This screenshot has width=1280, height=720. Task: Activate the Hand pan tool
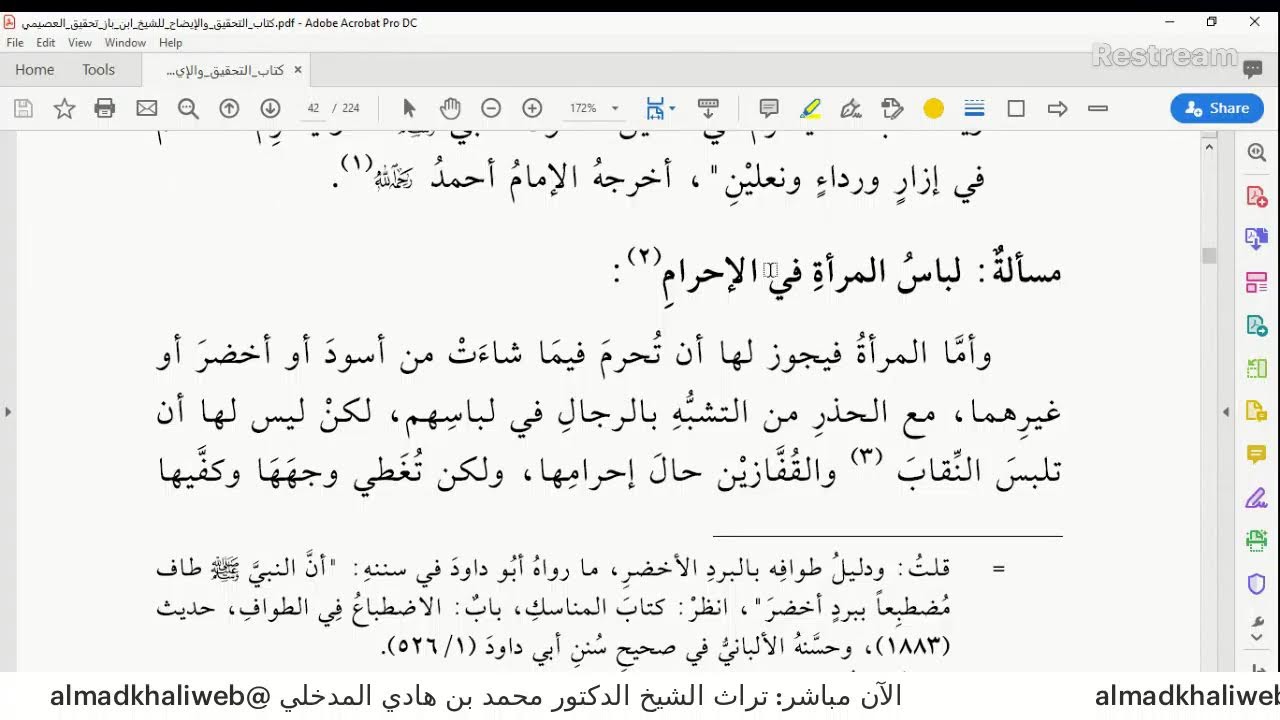pos(450,108)
